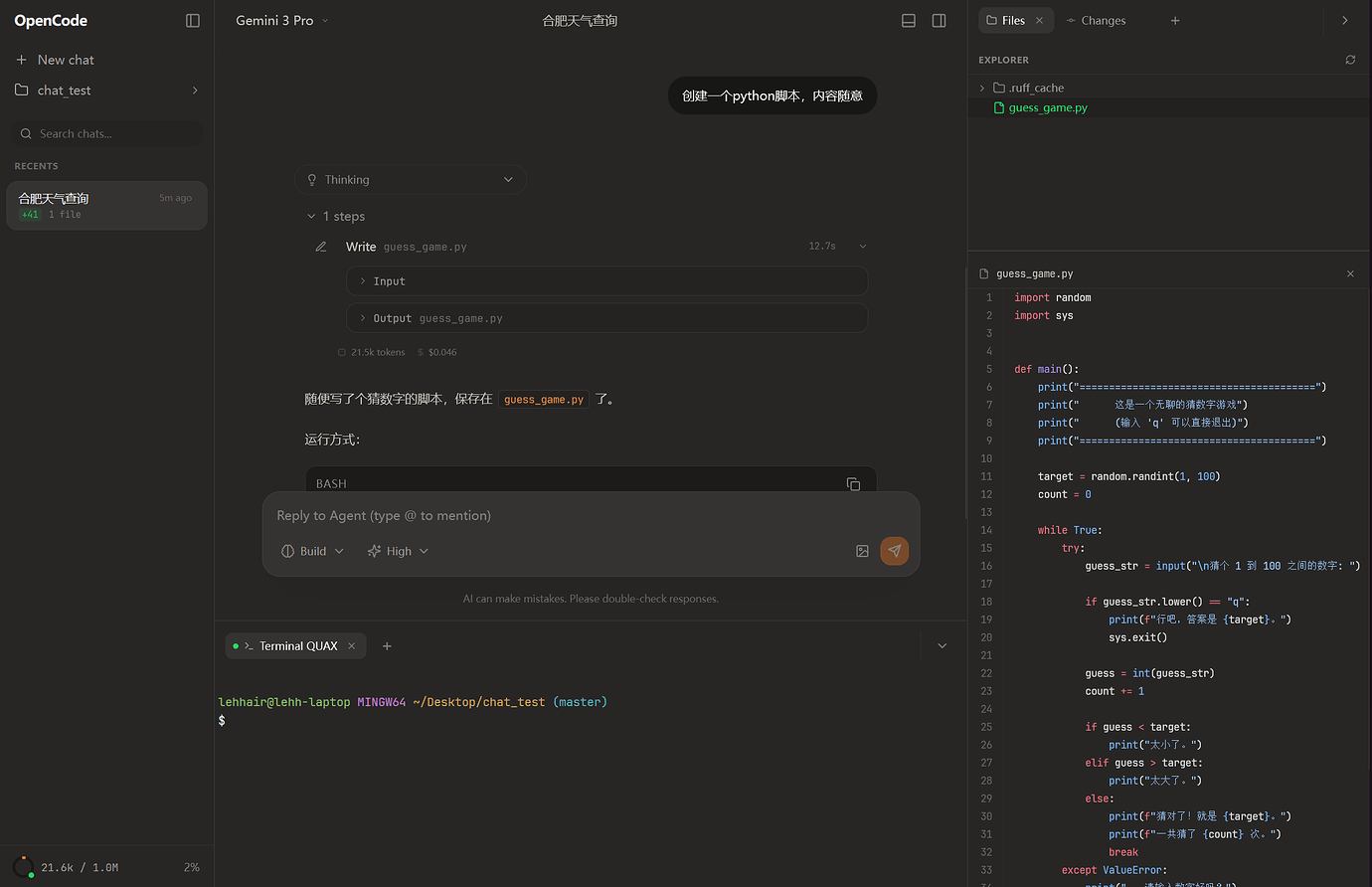
Task: Switch to the Changes tab
Action: [x=1096, y=21]
